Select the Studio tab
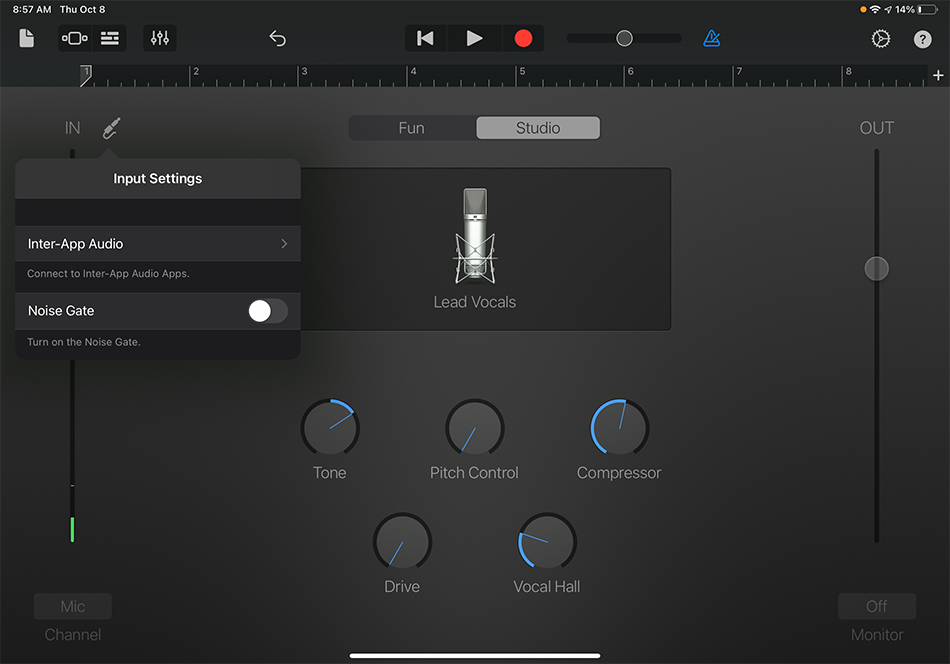Screen dimensions: 950x664 pyautogui.click(x=538, y=128)
